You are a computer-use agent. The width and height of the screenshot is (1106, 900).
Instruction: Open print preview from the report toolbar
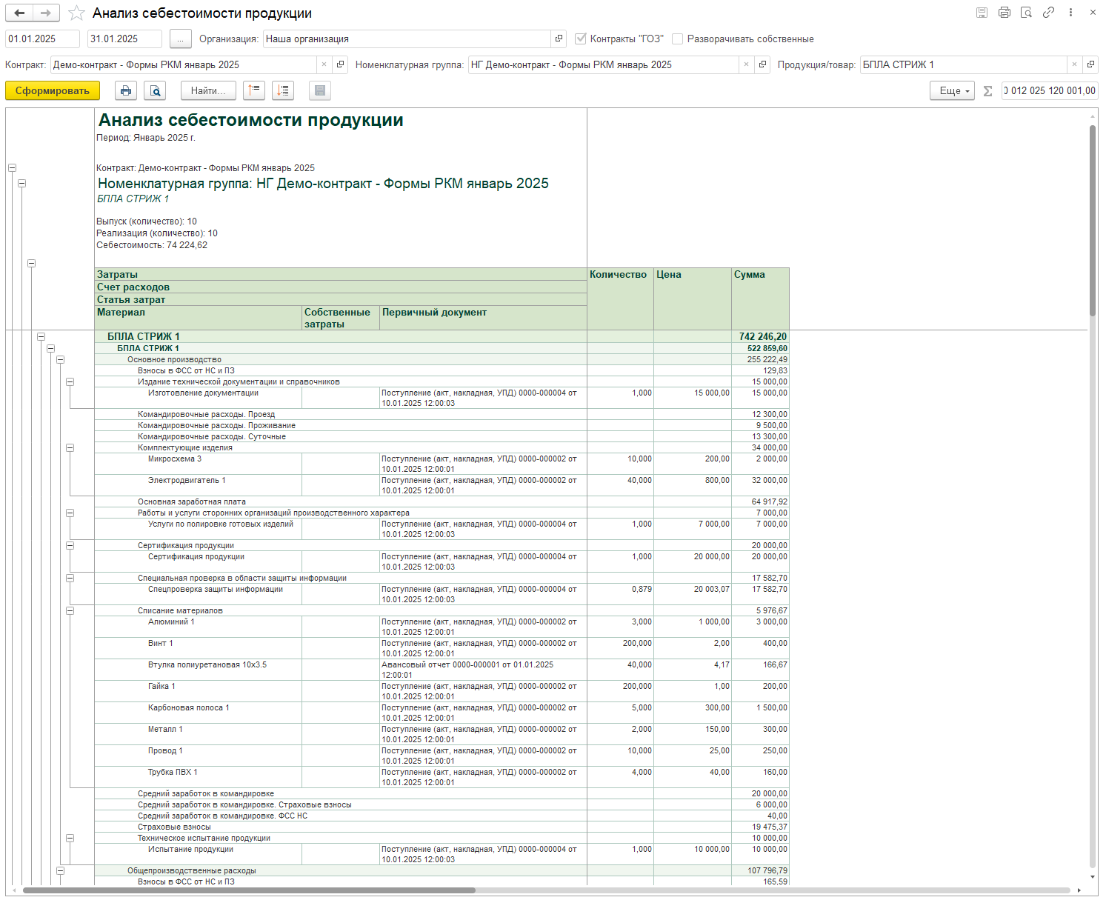coord(155,91)
